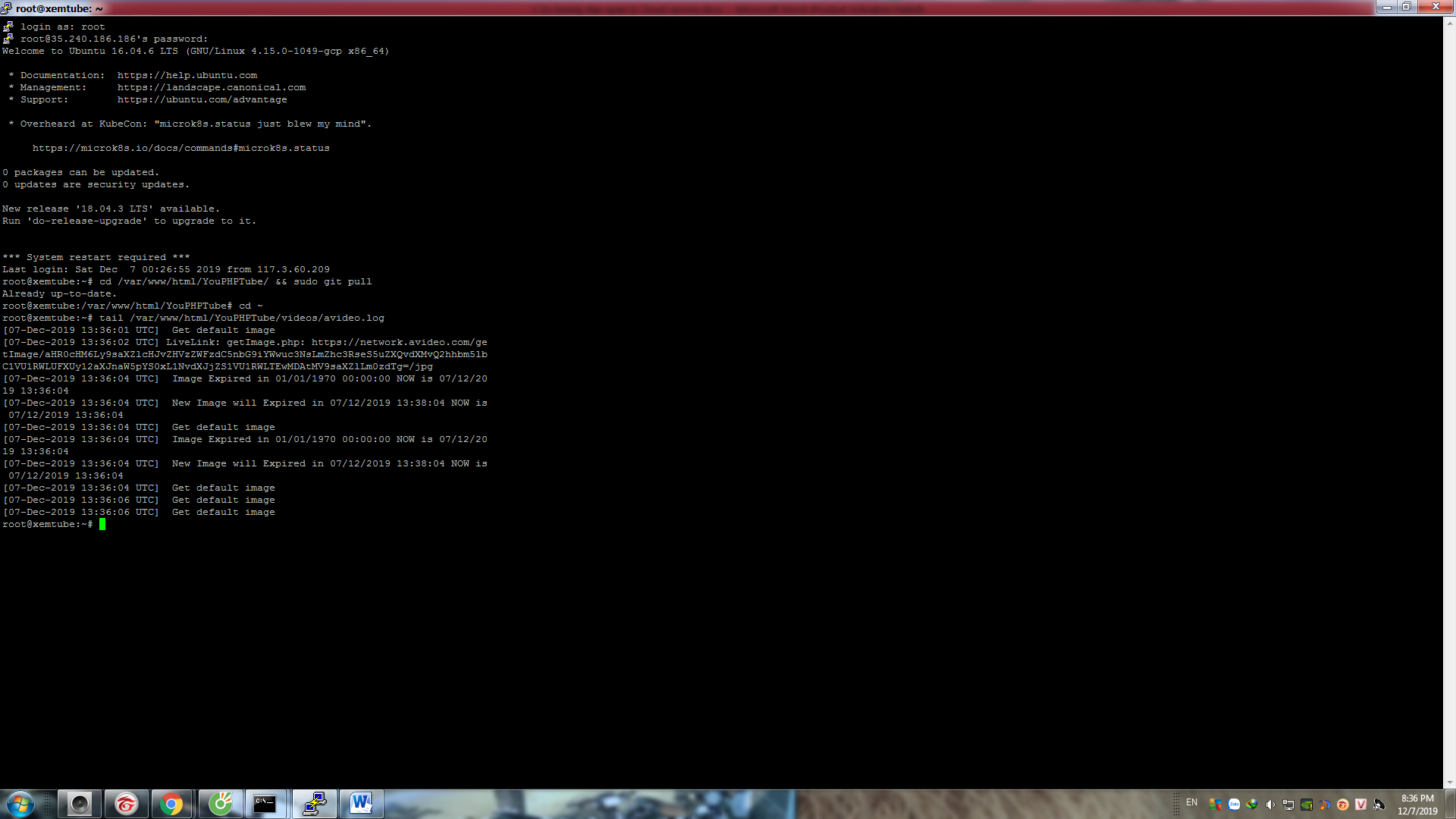Open the Zalo tray icon
1456x819 pixels.
1234,805
